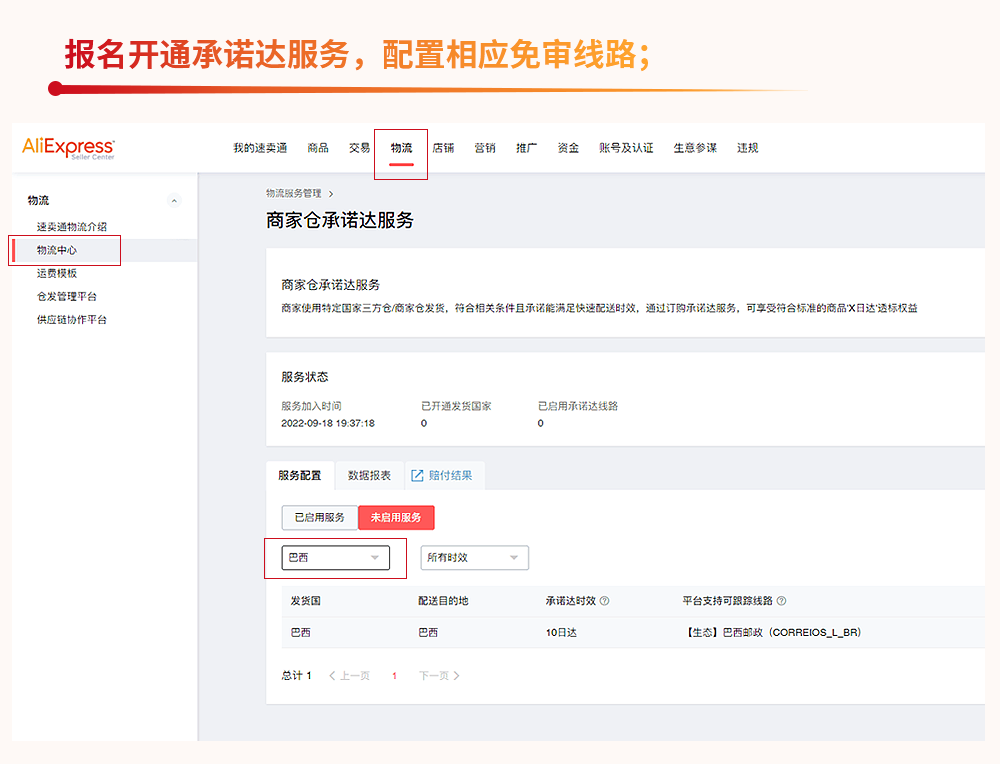The height and width of the screenshot is (764, 1000).
Task: Open the 账号及认证 top menu
Action: click(626, 148)
